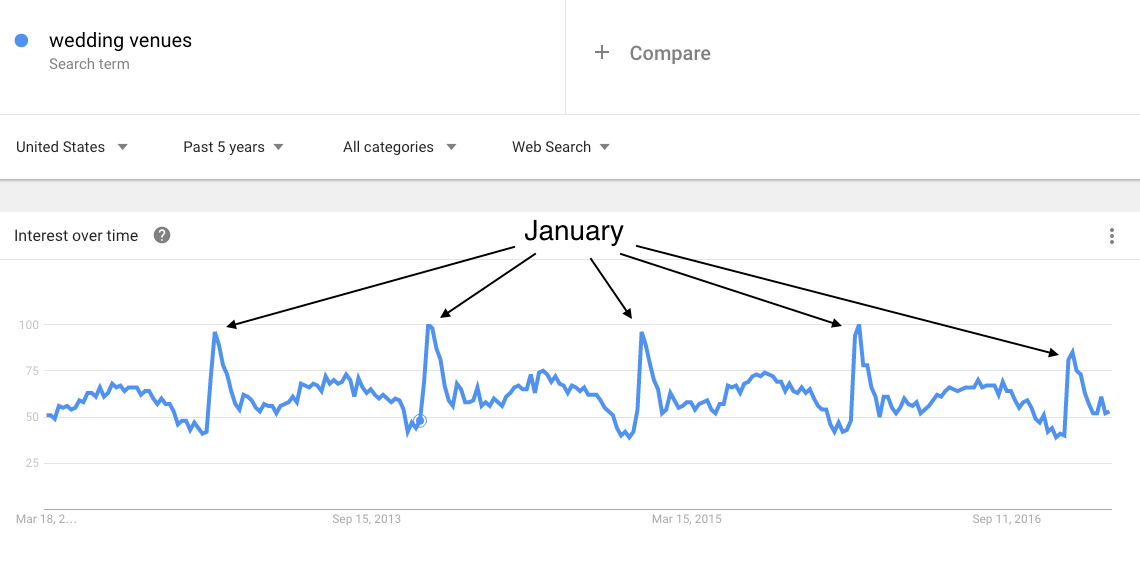Click the fourth peak of the trend line
Viewport: 1140px width, 574px height.
(x=858, y=326)
